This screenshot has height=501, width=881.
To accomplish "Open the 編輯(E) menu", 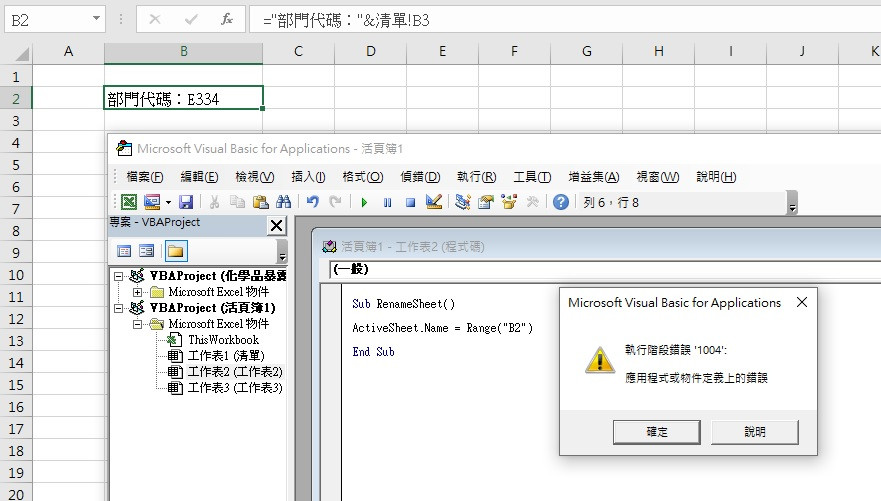I will tap(199, 177).
